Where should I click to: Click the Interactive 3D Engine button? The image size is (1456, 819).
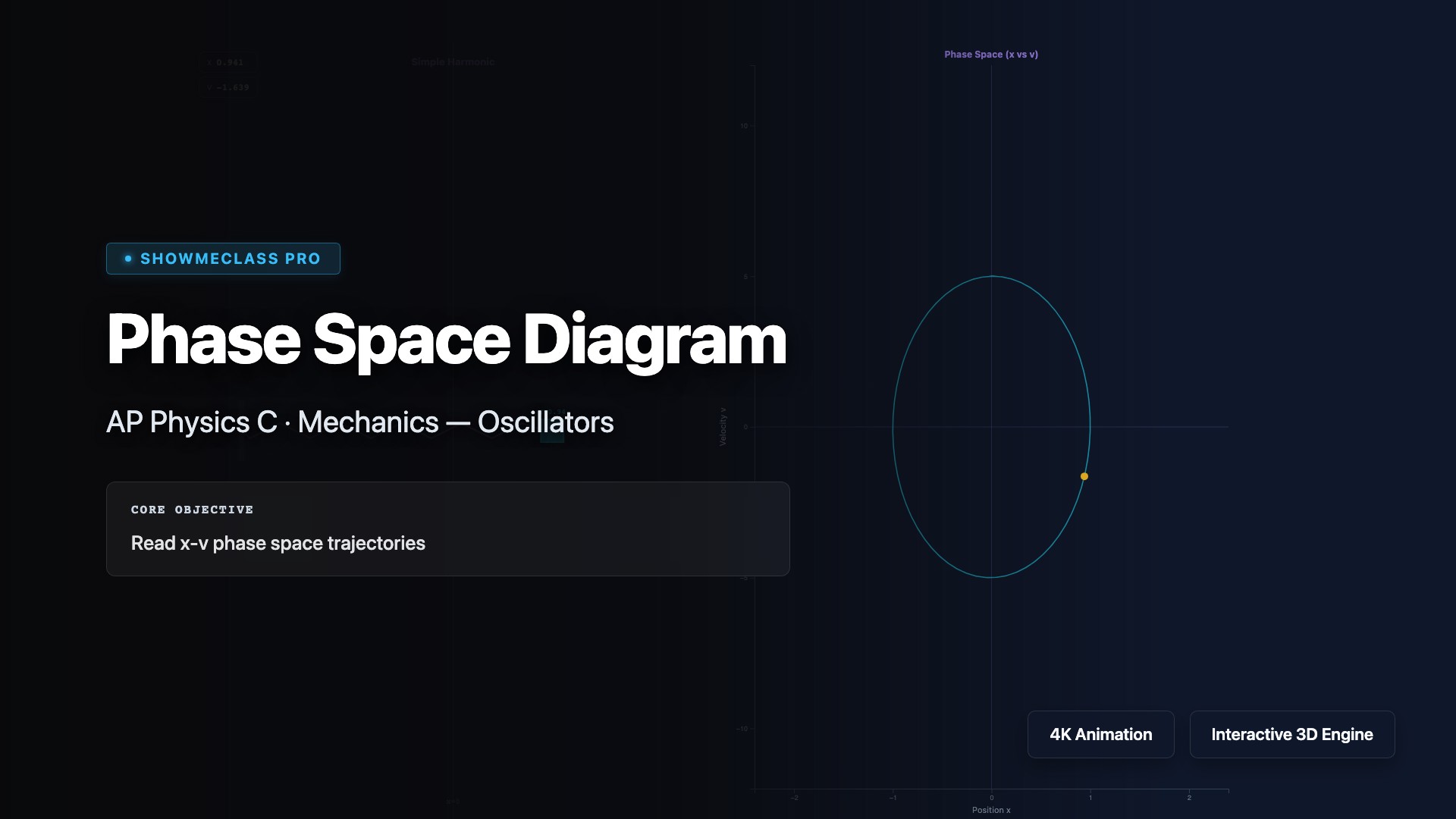pyautogui.click(x=1291, y=734)
